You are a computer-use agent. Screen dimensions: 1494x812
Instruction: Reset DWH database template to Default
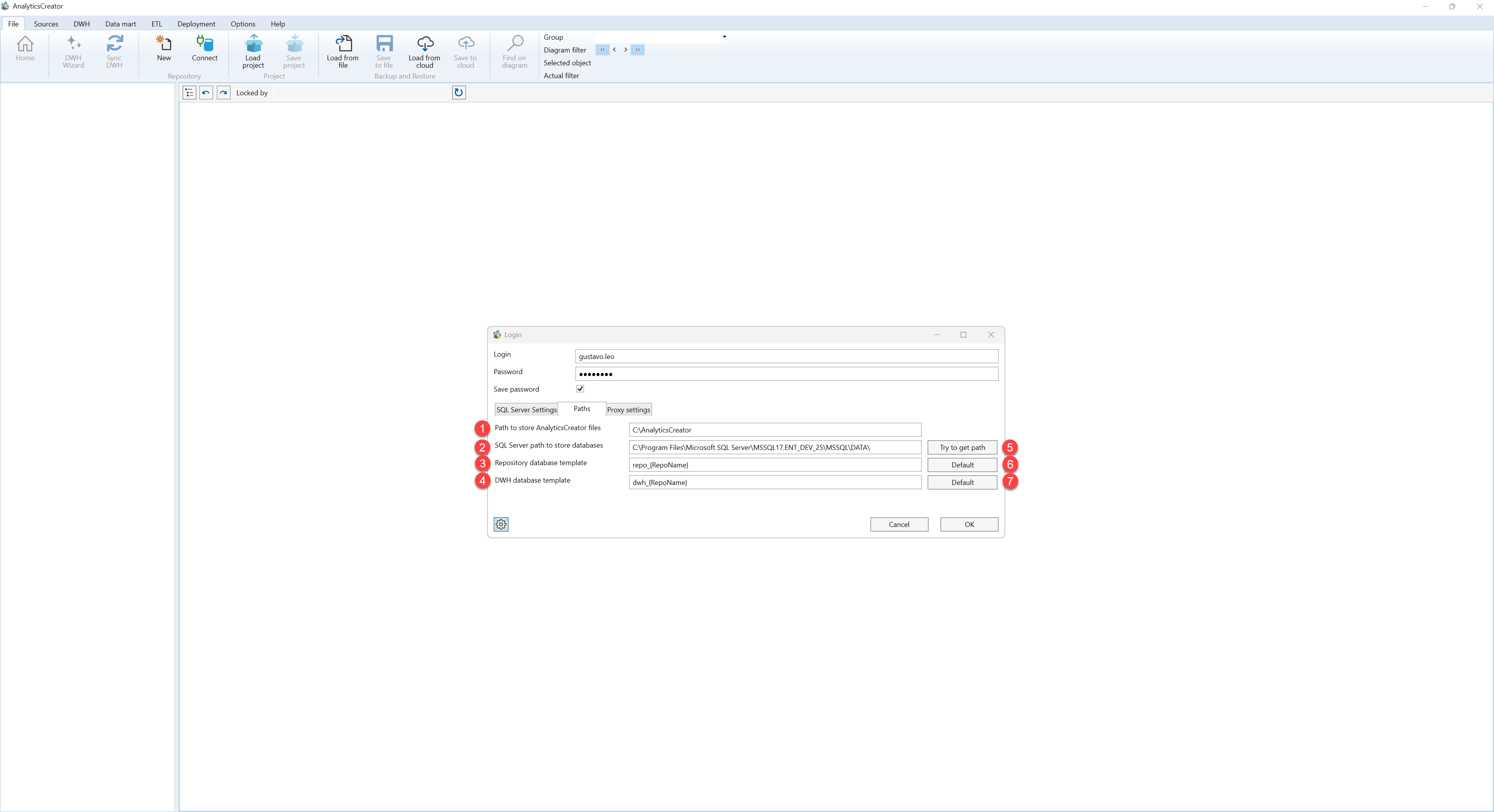click(x=962, y=482)
